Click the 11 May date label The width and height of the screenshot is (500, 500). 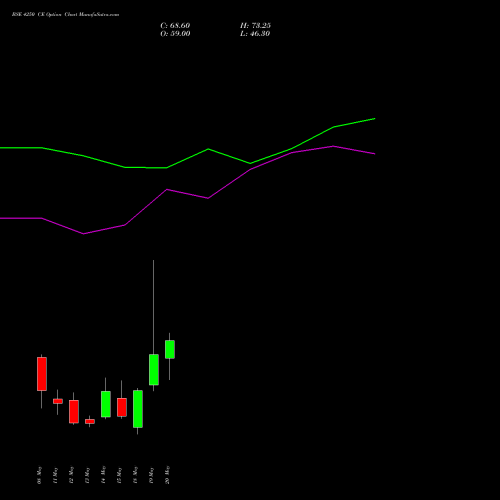tap(56, 475)
